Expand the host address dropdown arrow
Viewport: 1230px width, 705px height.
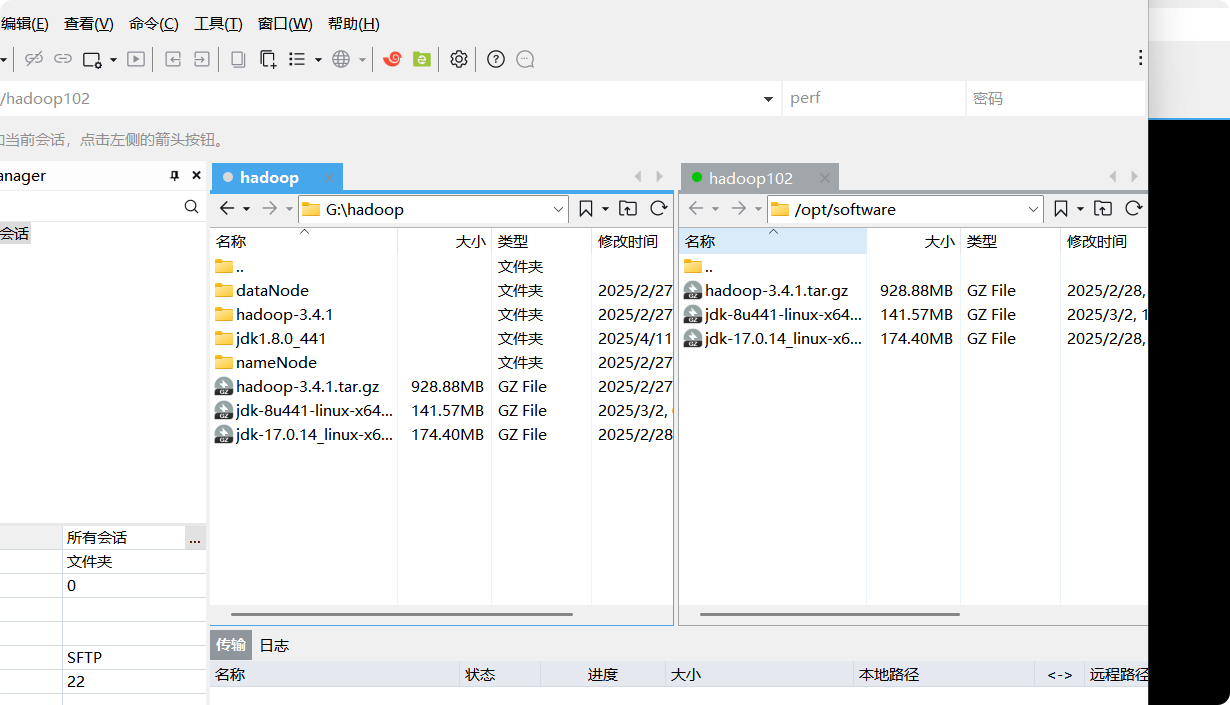[x=768, y=99]
